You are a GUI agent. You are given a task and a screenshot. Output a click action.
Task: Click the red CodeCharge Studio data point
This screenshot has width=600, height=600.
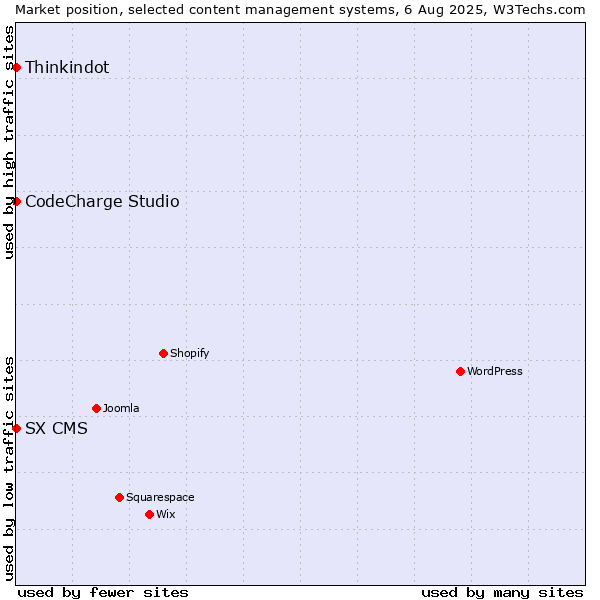(16, 202)
